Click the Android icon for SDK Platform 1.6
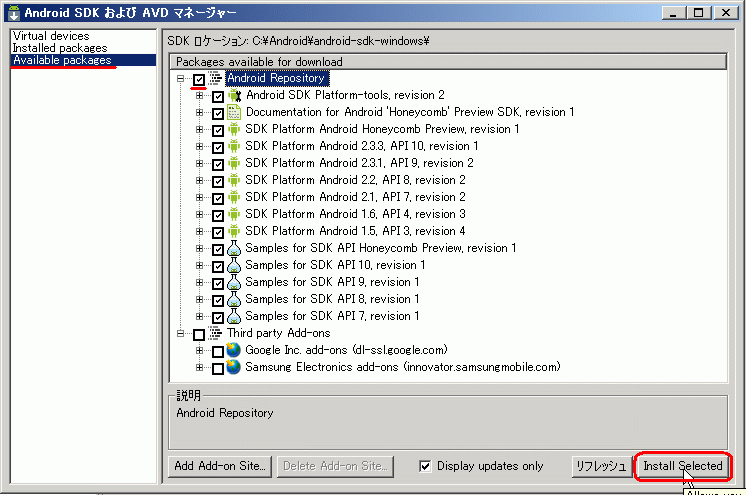 point(234,215)
